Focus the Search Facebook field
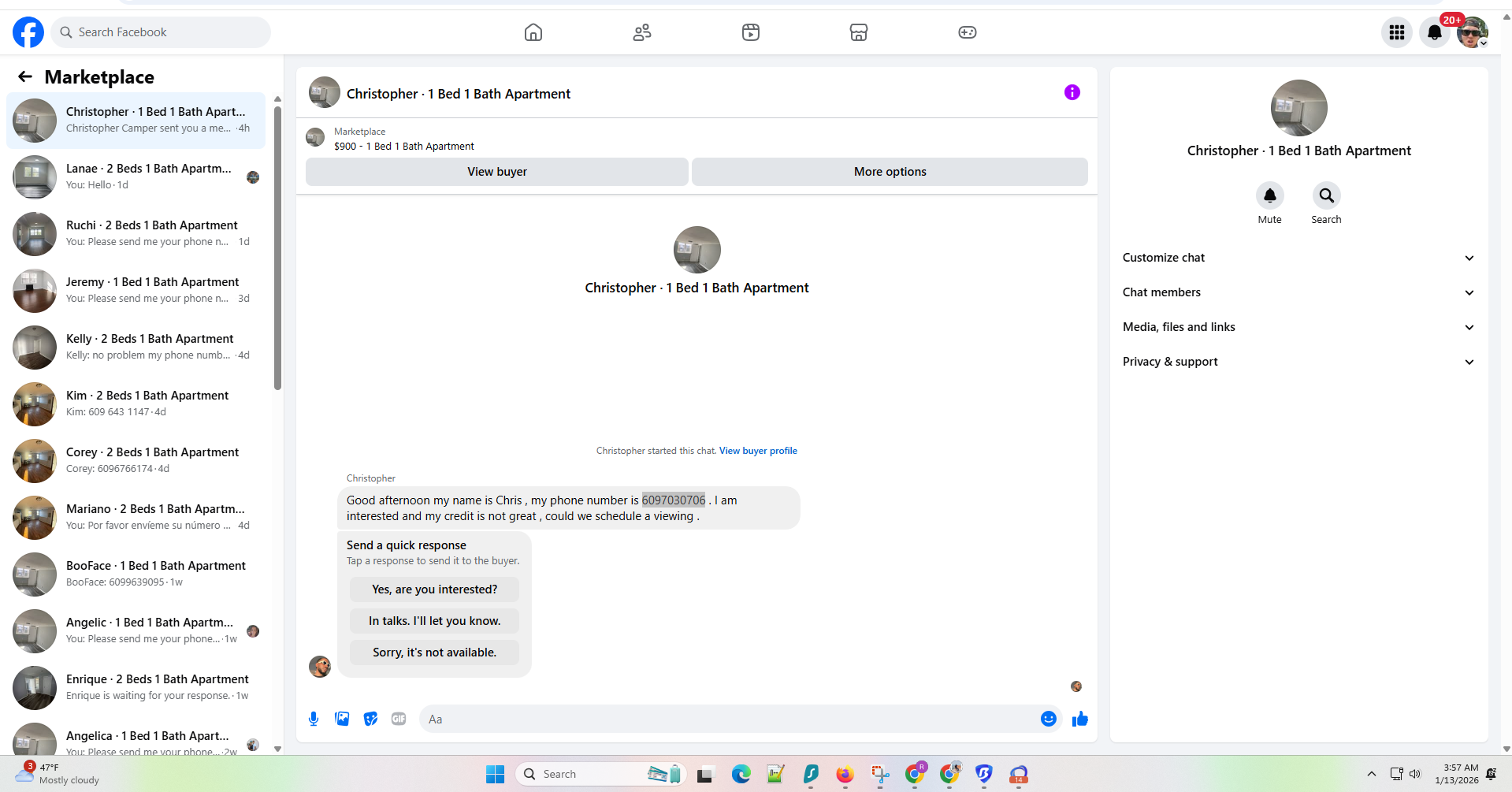The image size is (1512, 792). click(161, 32)
